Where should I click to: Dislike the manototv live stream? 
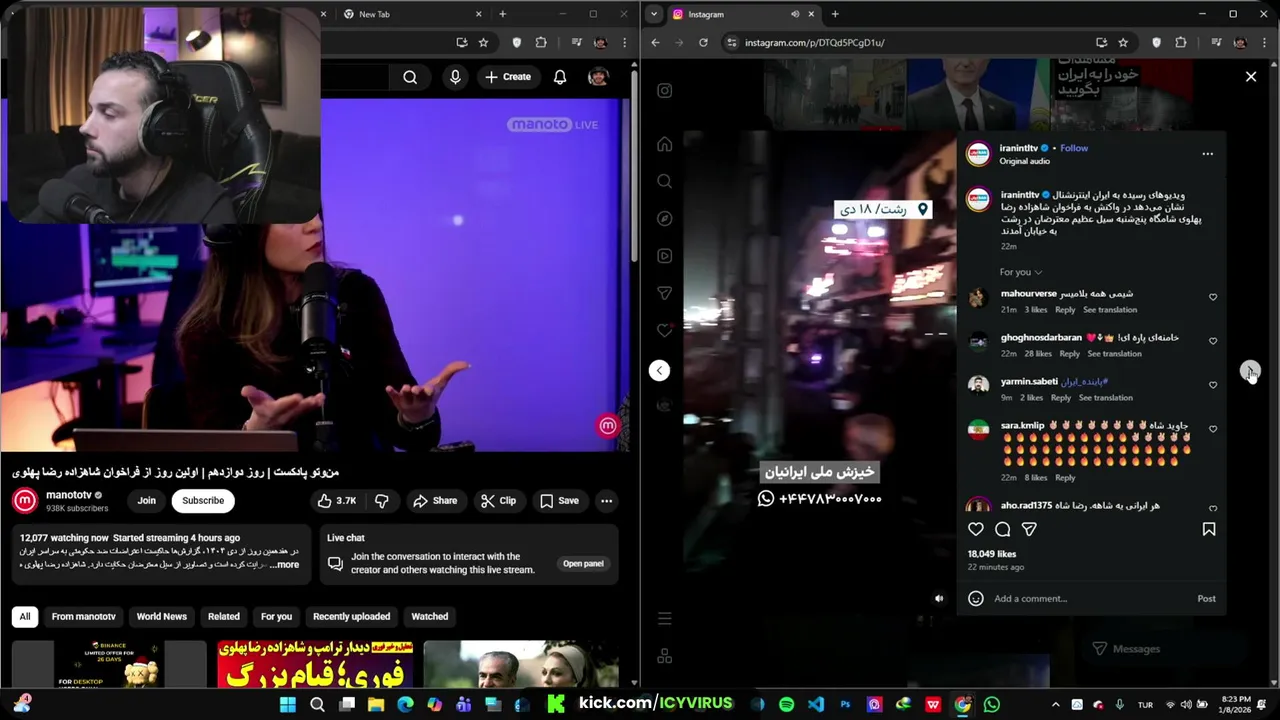pos(381,501)
